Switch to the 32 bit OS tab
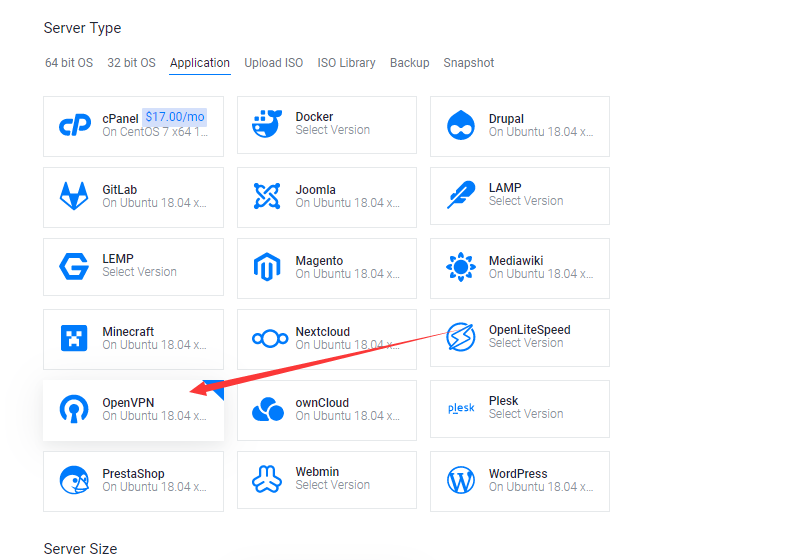Screen dimensions: 806x560 (131, 63)
